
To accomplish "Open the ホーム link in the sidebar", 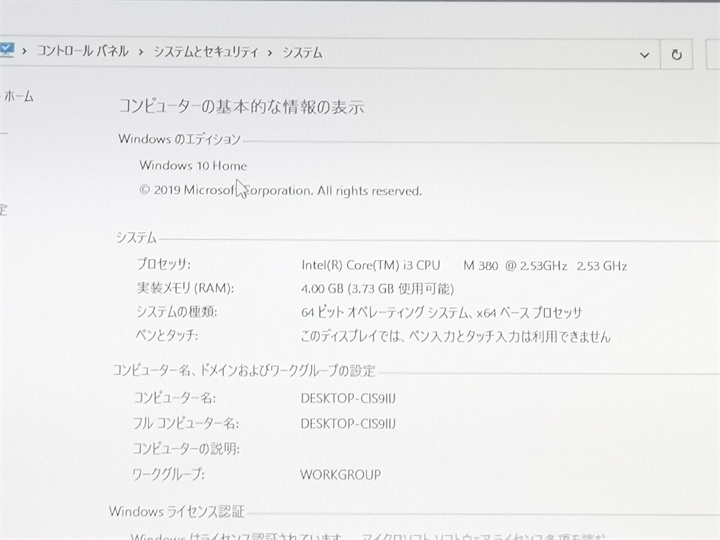I will click(x=19, y=96).
